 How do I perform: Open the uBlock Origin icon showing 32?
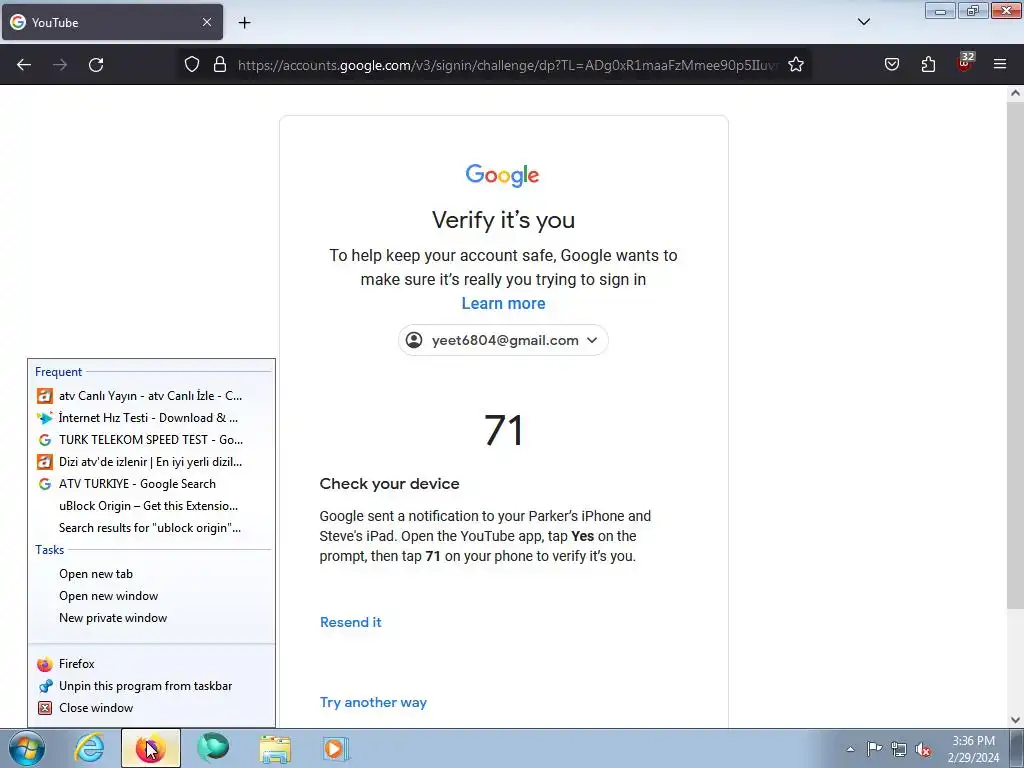point(965,63)
